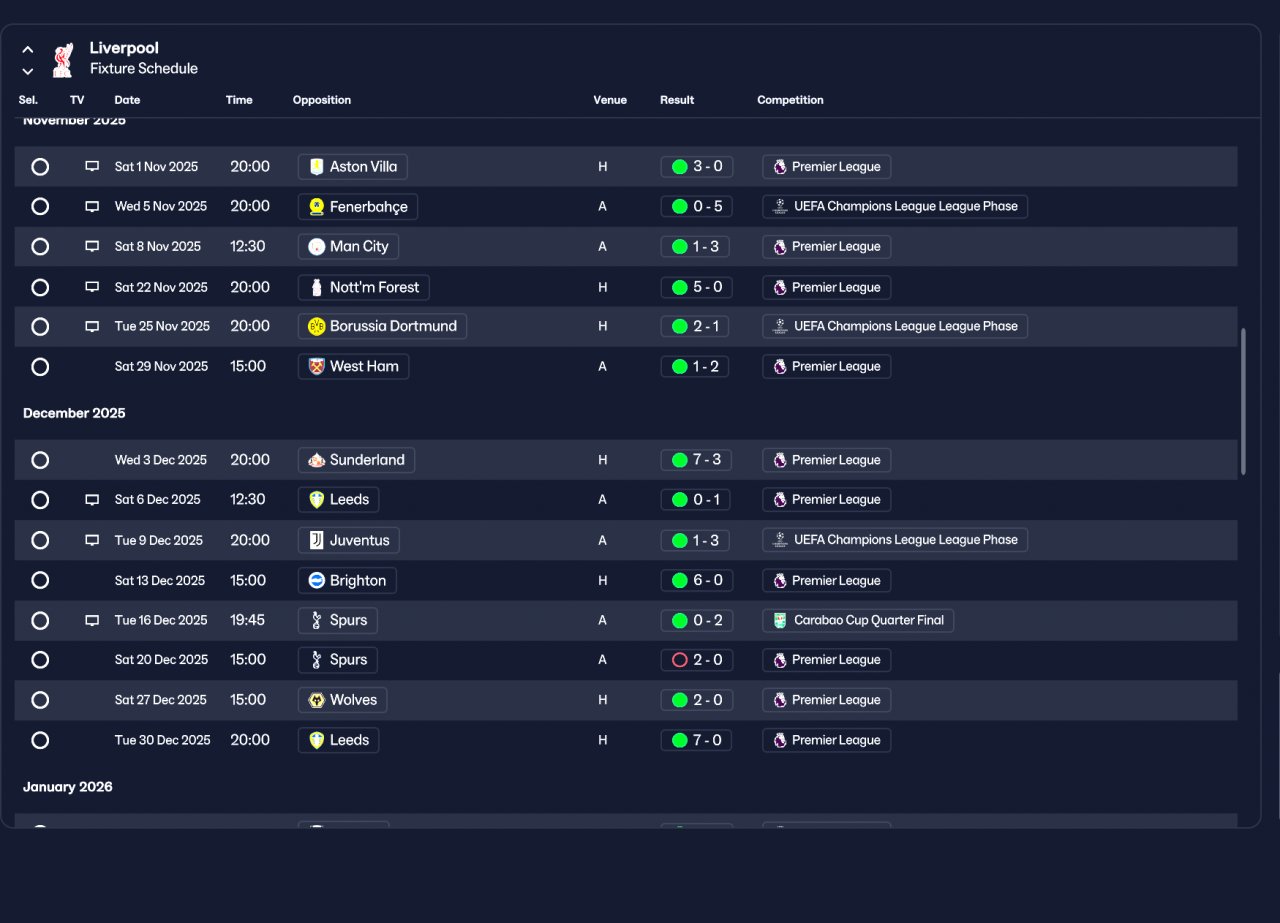Sort fixtures by the Date column header
1280x923 pixels.
(x=127, y=100)
